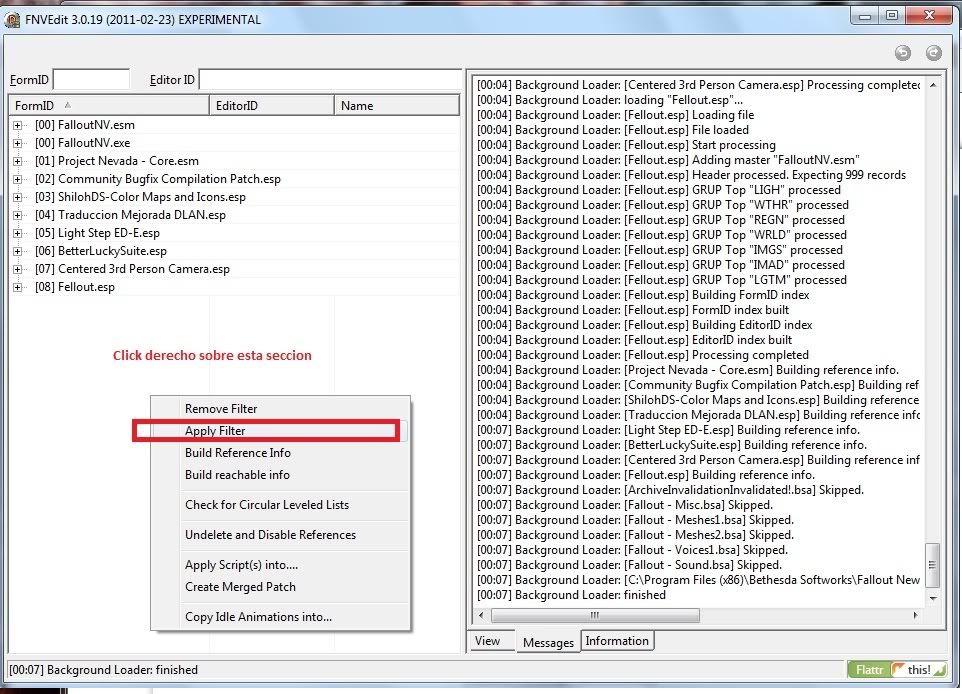Click the messages log scroll up arrow
Viewport: 962px width, 694px height.
click(933, 85)
